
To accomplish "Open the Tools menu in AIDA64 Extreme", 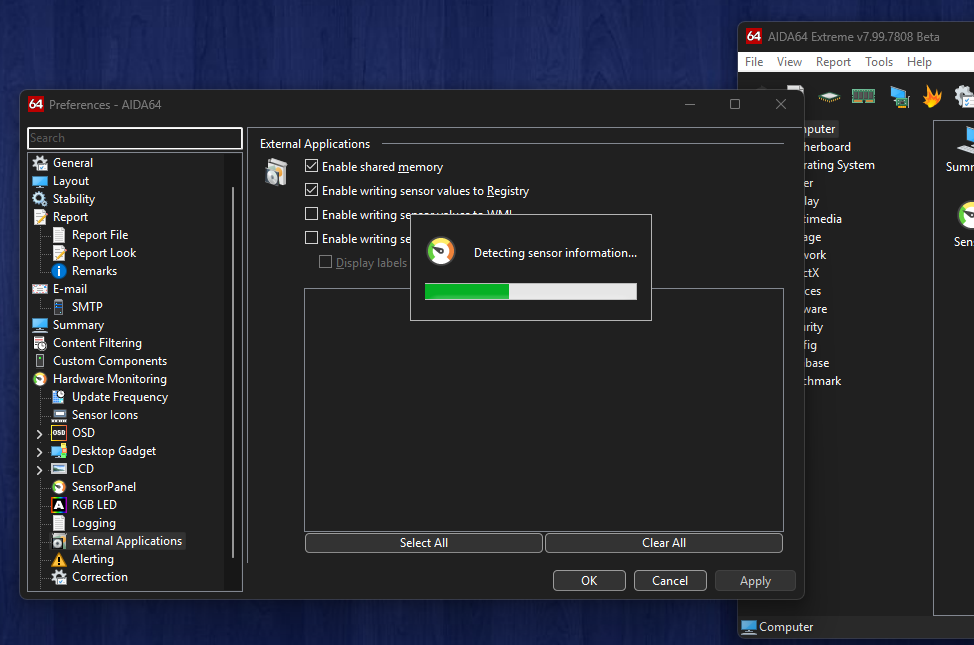I will (x=879, y=62).
